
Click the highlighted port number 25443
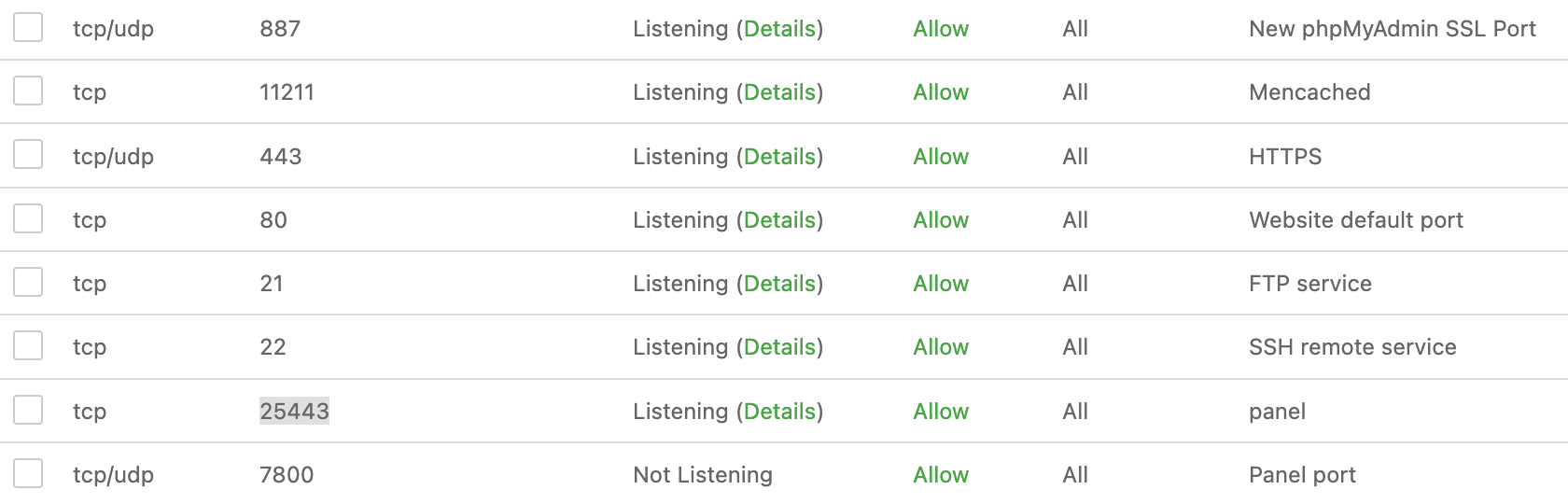(x=294, y=412)
